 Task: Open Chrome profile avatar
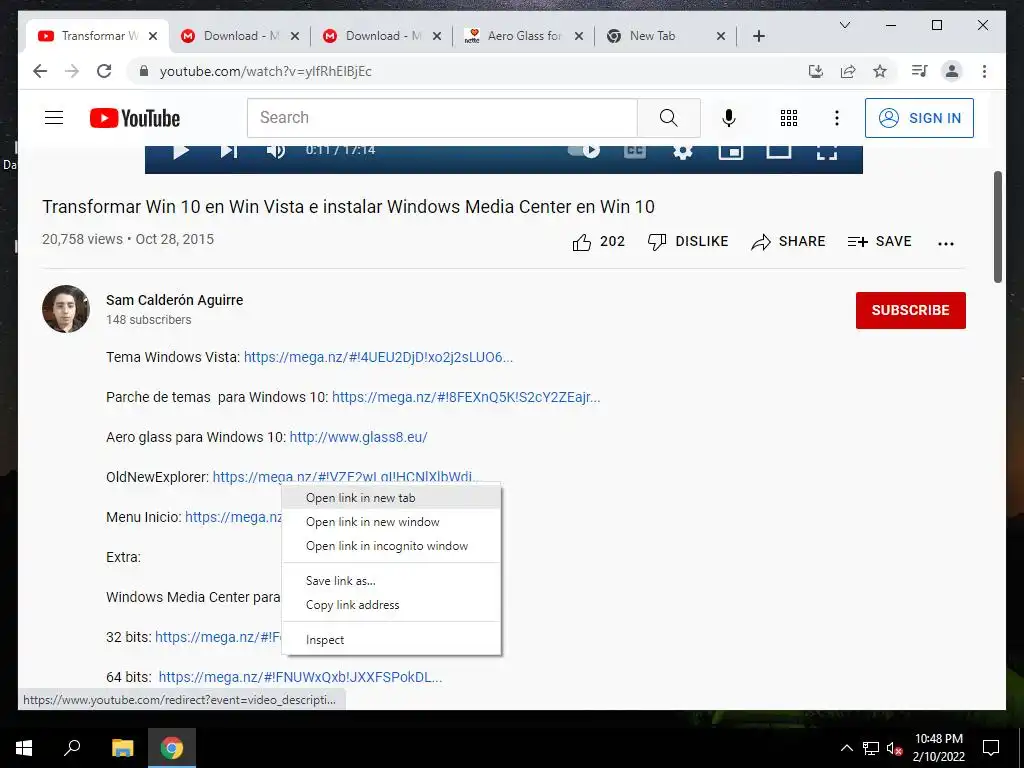[952, 71]
